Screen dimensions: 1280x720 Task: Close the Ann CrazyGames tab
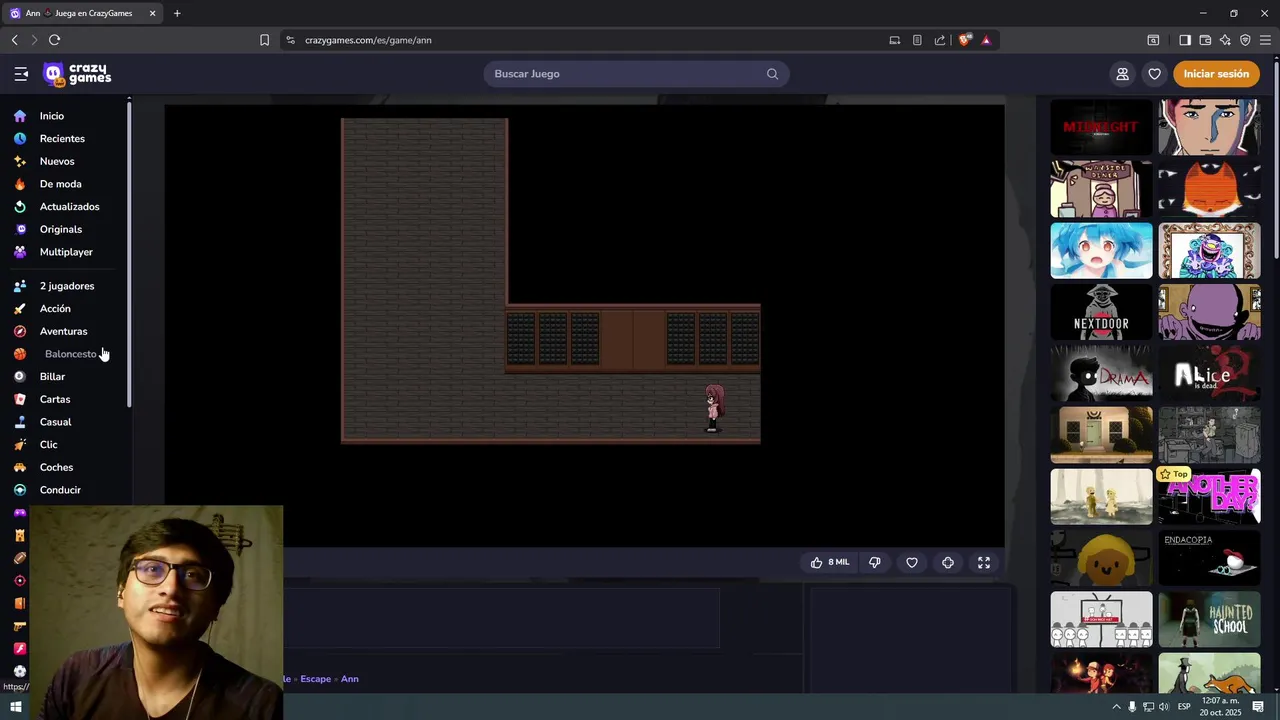click(152, 13)
